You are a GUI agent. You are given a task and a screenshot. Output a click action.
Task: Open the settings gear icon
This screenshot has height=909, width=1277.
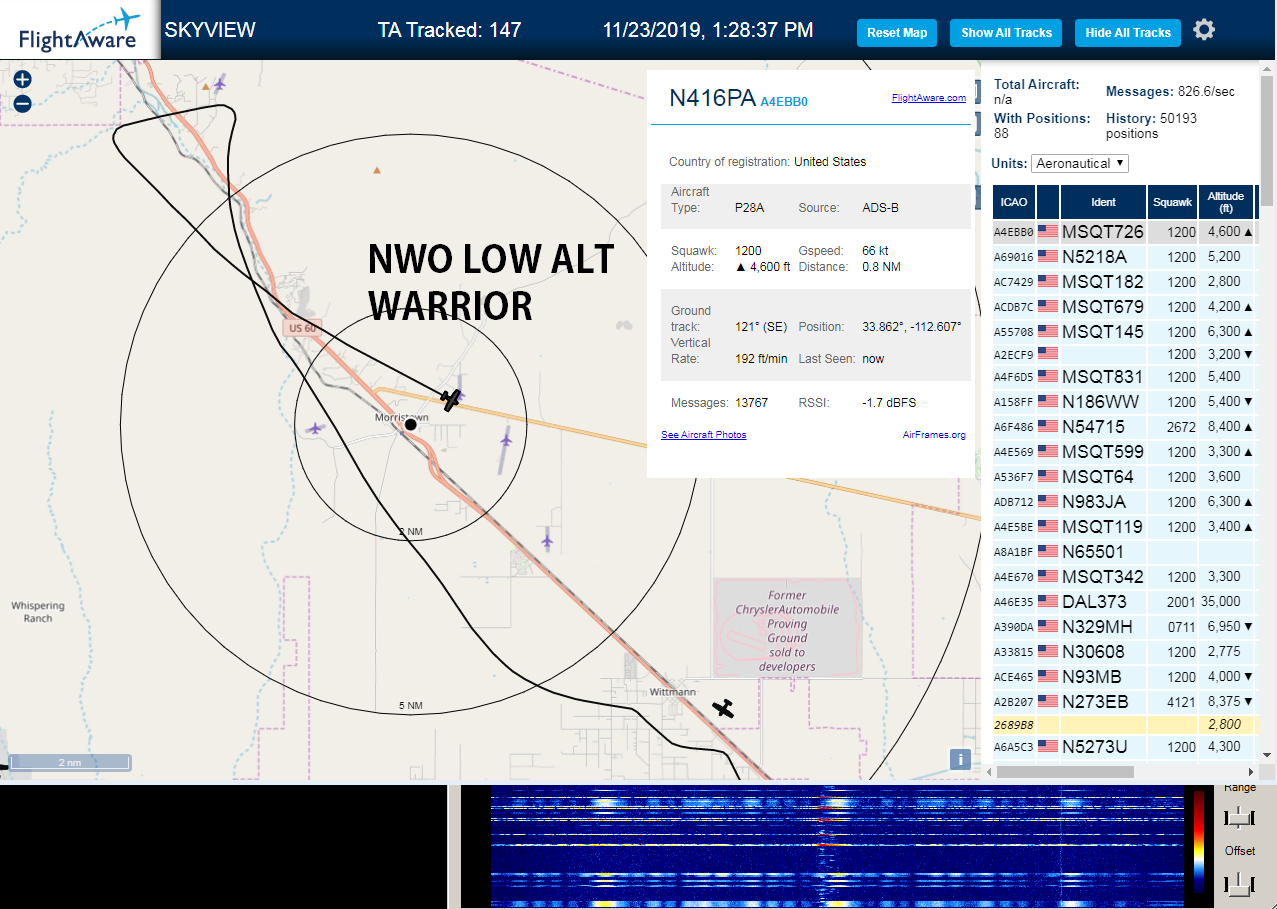(1204, 30)
